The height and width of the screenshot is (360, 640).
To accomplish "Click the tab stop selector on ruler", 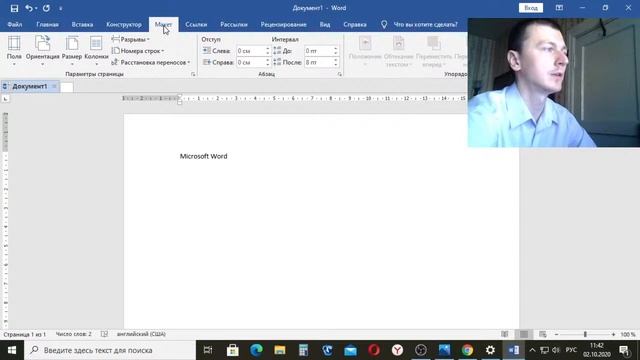I will pos(5,99).
